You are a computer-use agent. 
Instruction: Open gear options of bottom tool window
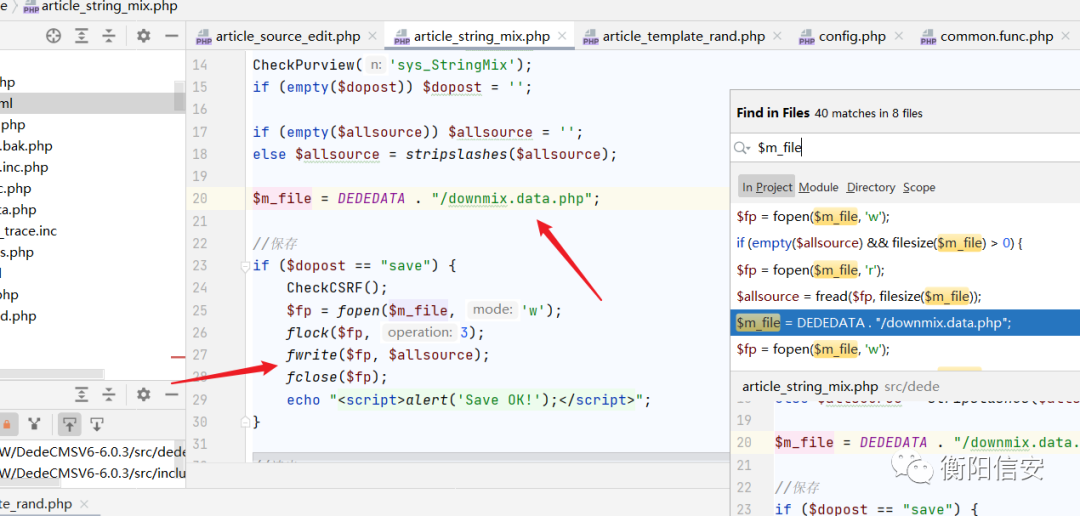coord(143,395)
